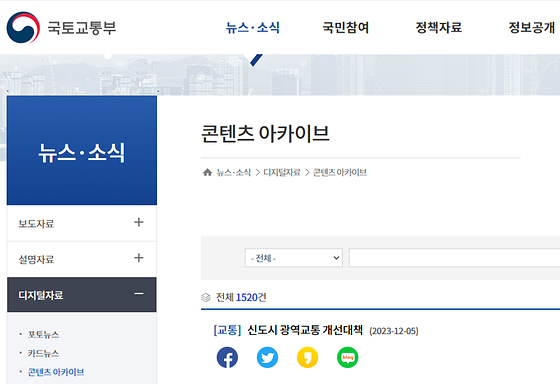Open the 정책자료 top menu
560x384 pixels.
[439, 28]
